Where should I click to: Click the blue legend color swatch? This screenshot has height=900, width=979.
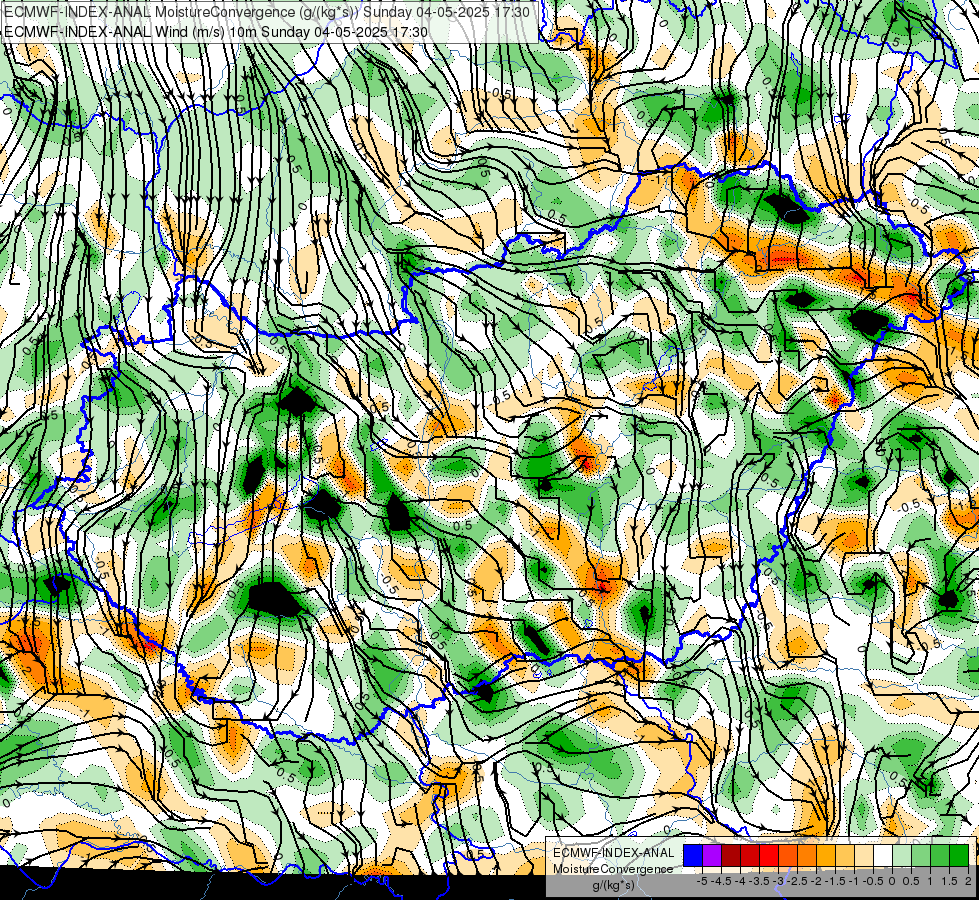693,856
